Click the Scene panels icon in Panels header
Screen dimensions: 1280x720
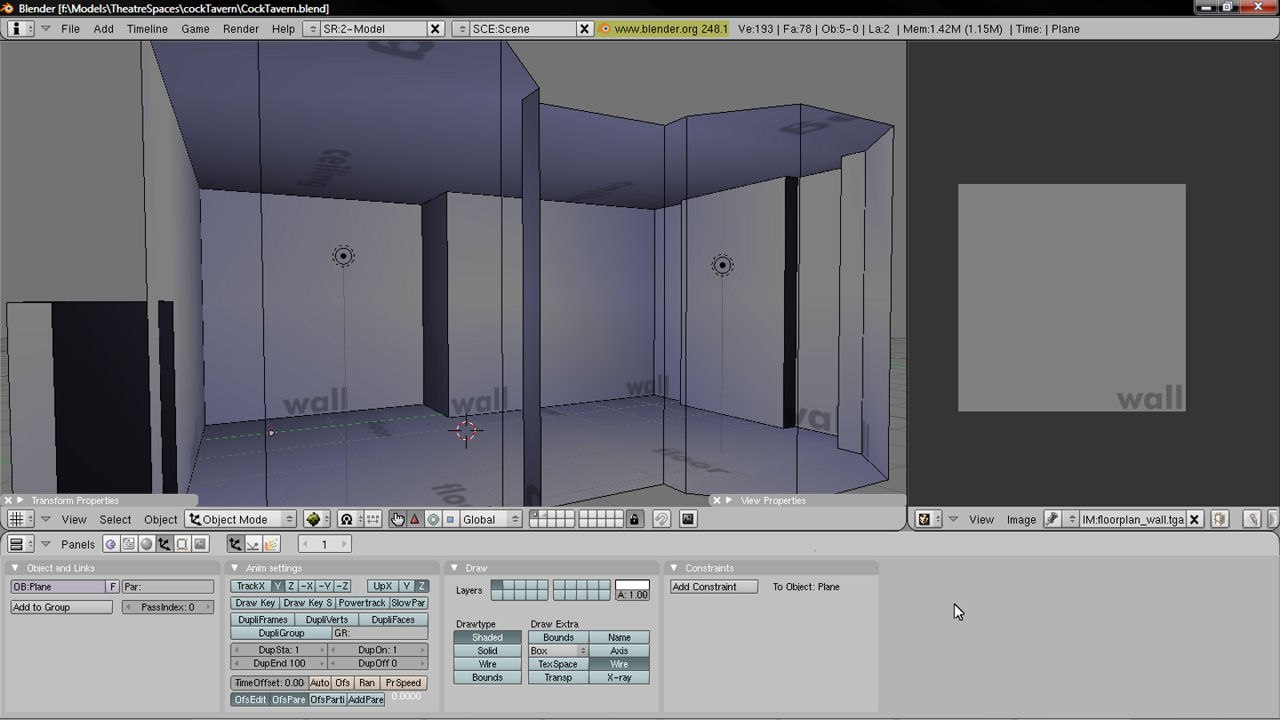pyautogui.click(x=200, y=544)
